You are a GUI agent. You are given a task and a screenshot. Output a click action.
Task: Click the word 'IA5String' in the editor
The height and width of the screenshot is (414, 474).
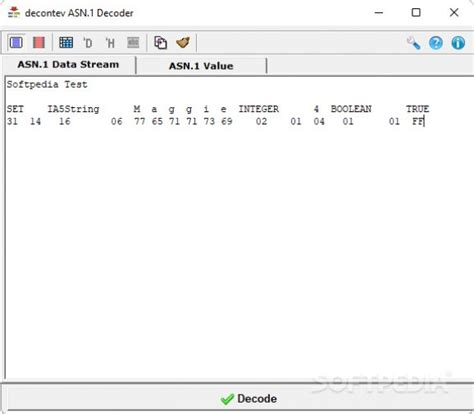click(73, 109)
